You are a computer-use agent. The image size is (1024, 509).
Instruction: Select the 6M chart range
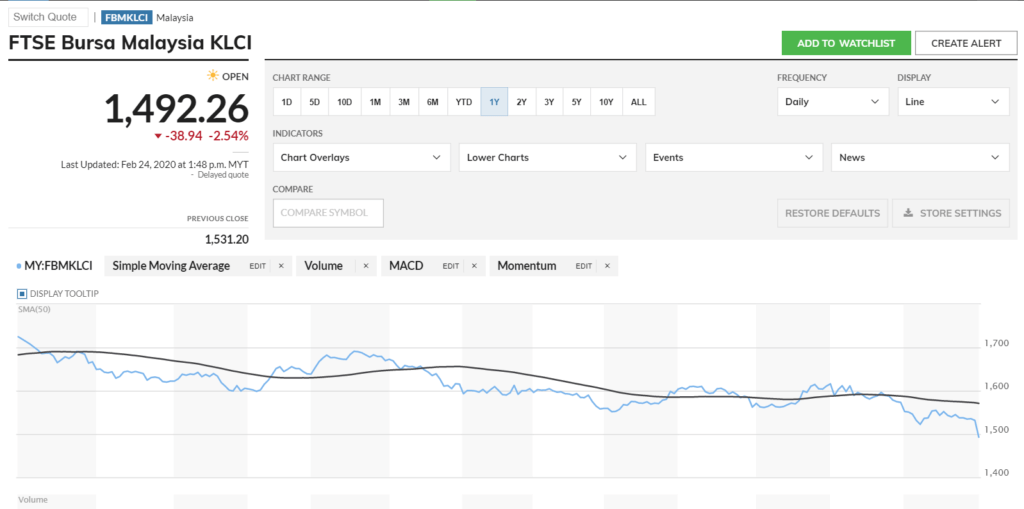pos(432,102)
